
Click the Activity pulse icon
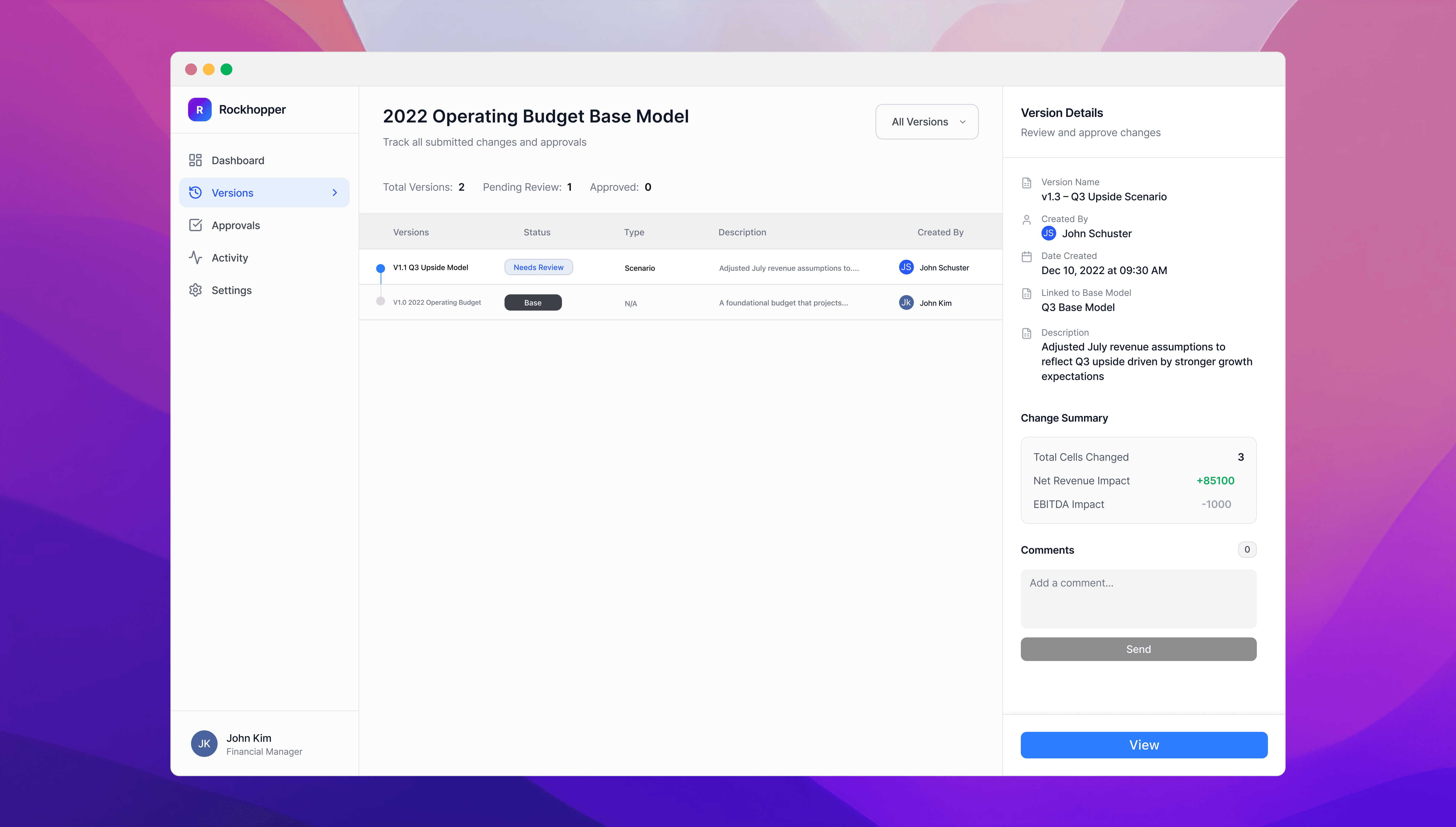195,257
